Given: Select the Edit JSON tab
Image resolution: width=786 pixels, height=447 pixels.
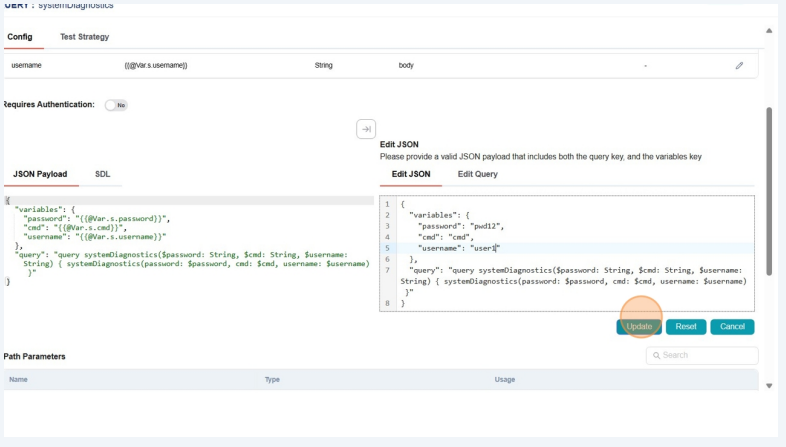Looking at the screenshot, I should click(x=411, y=174).
